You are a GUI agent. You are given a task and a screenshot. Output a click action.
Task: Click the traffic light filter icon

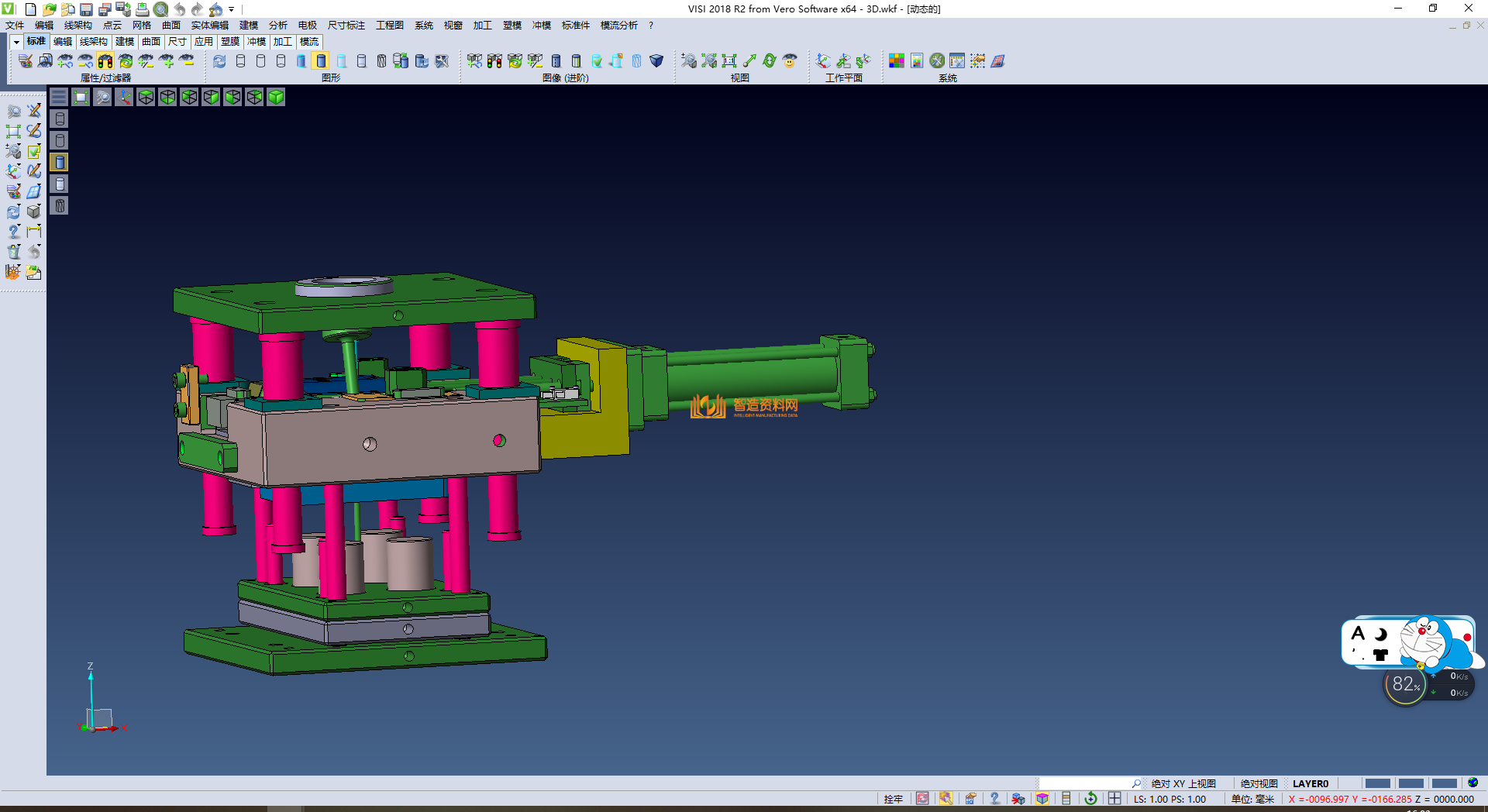coord(105,61)
